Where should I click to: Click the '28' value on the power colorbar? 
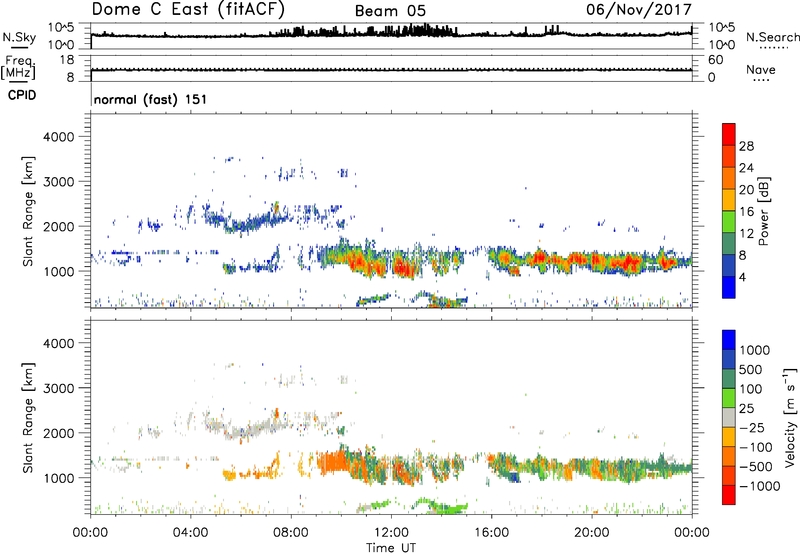746,146
